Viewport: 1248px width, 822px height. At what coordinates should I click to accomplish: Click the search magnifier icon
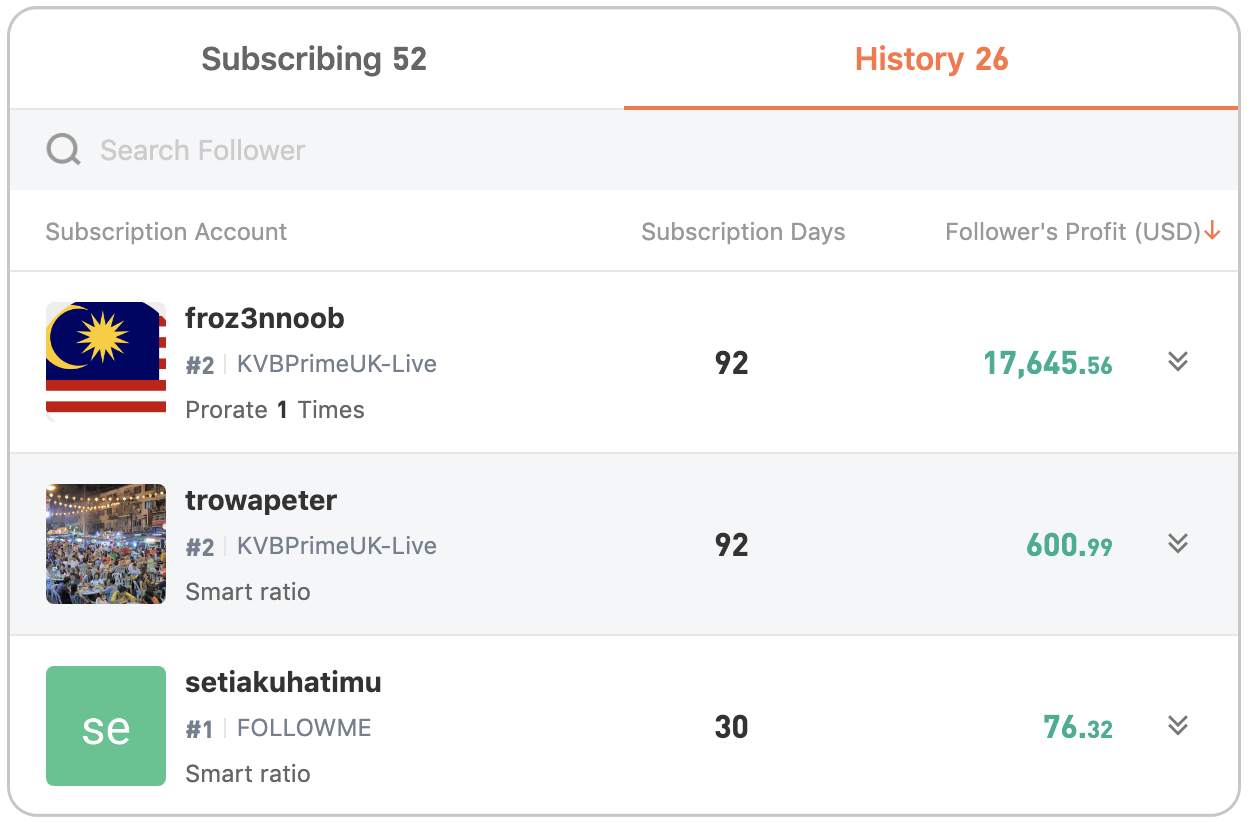click(64, 150)
